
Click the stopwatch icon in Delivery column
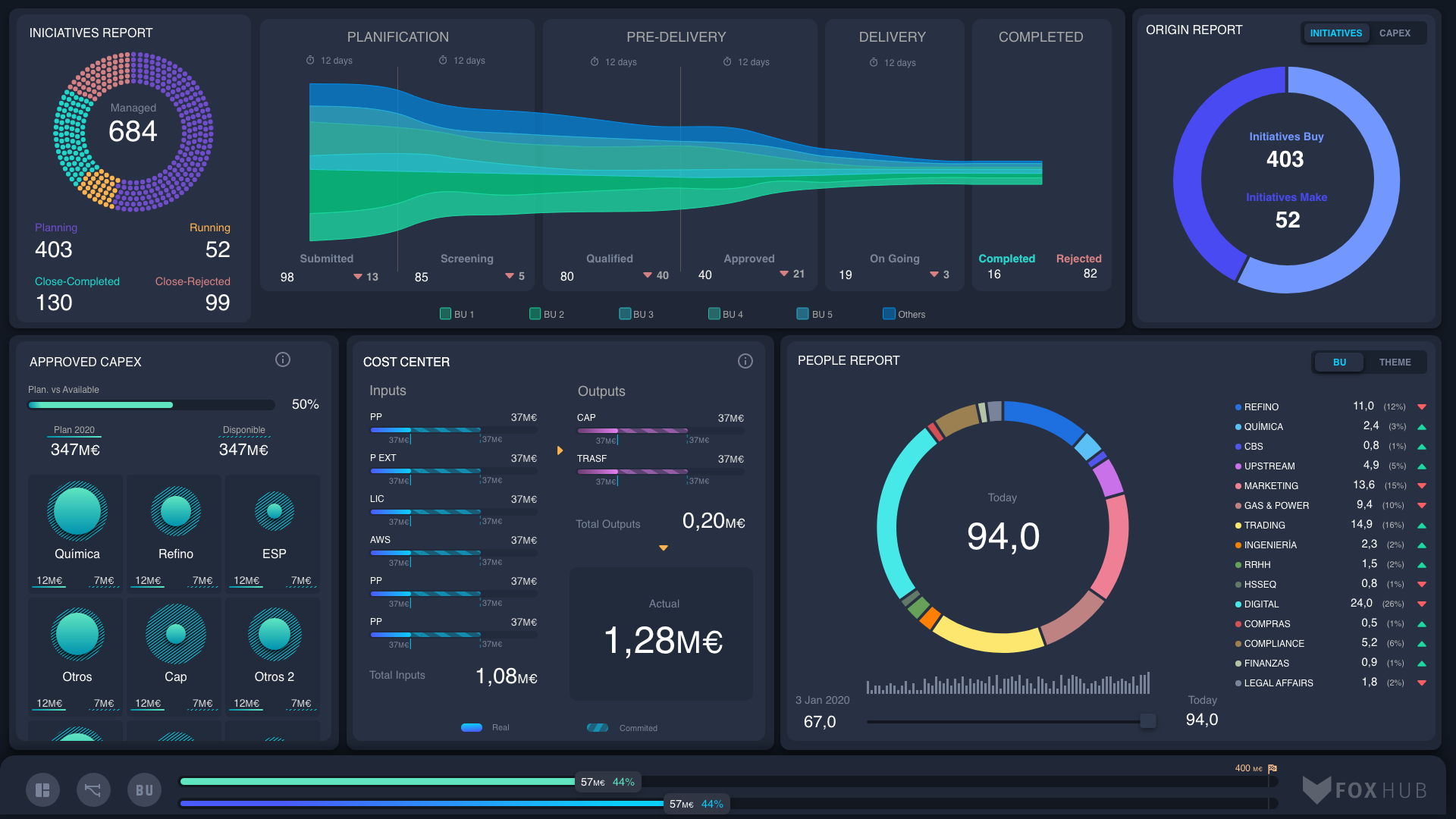tap(874, 62)
